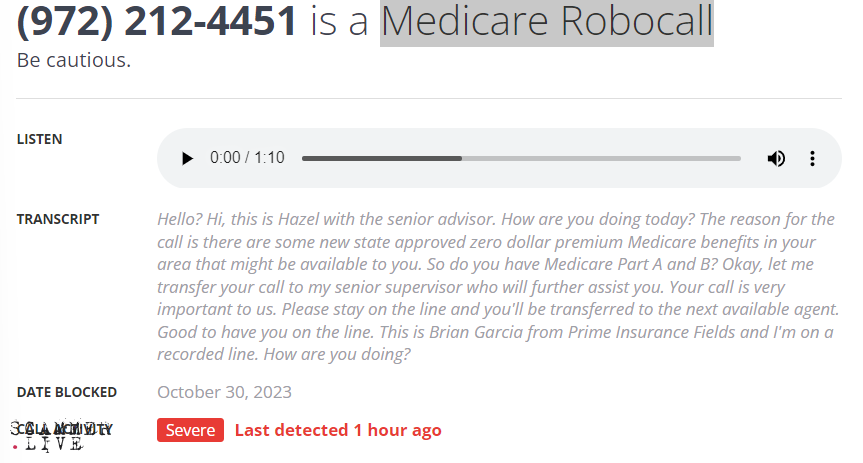
Task: Click the Be cautious warning text
Action: click(74, 60)
